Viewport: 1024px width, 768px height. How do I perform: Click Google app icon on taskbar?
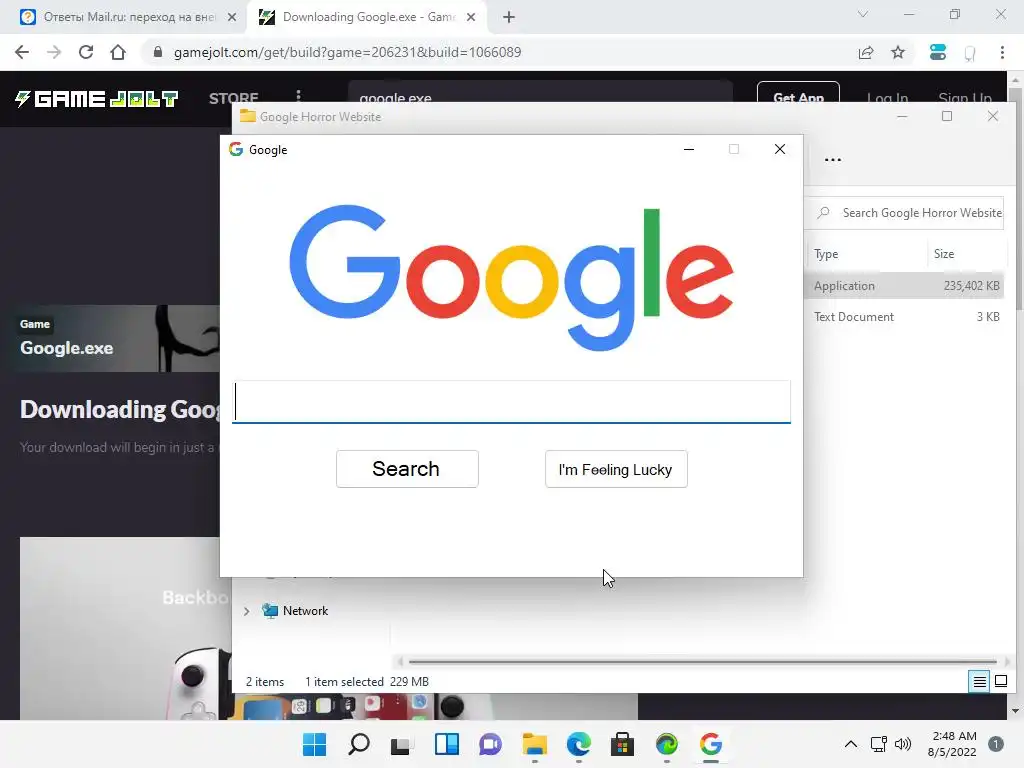pos(711,744)
